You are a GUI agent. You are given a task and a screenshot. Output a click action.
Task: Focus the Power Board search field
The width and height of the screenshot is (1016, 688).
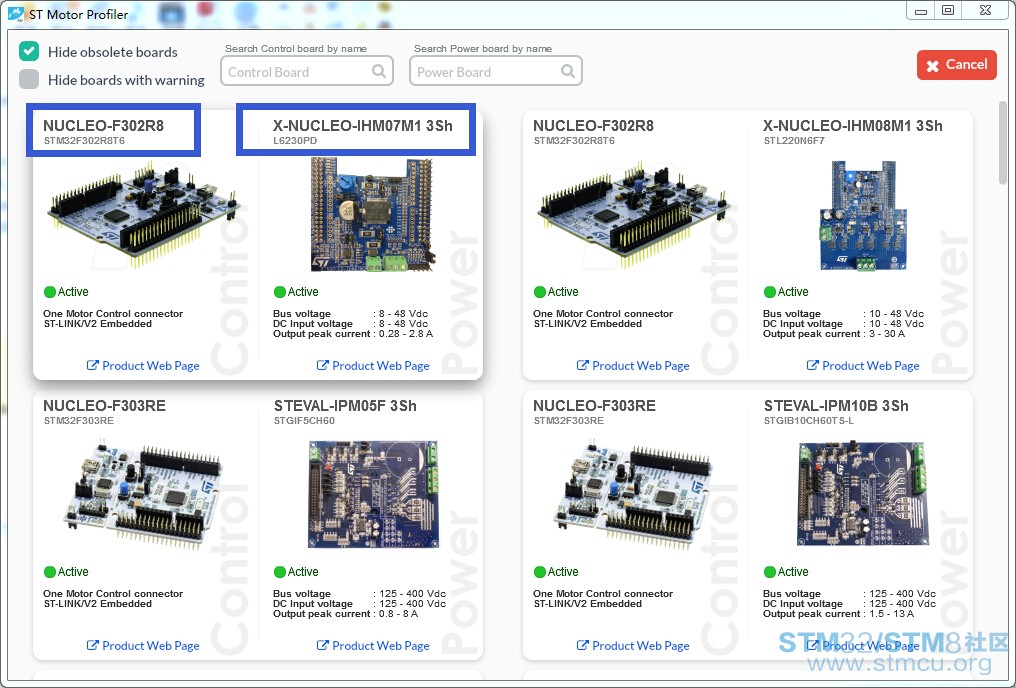point(496,71)
